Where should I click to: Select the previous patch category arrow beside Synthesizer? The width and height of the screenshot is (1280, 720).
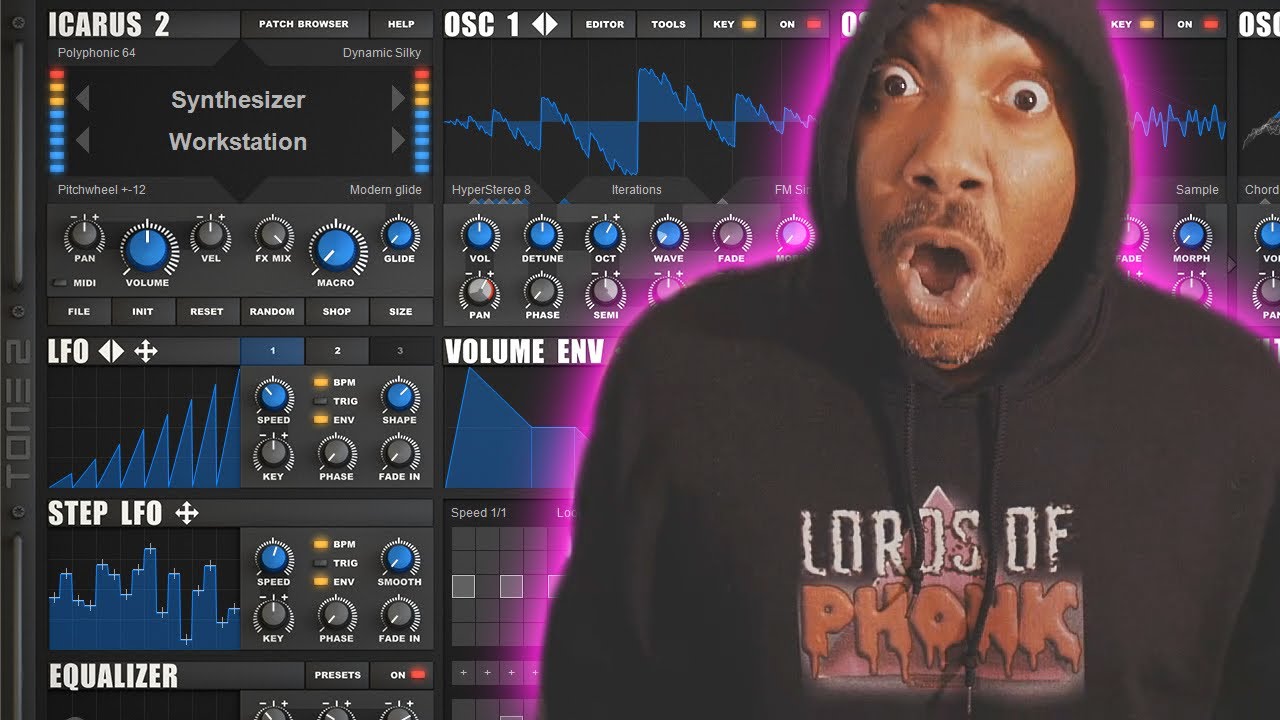click(83, 99)
